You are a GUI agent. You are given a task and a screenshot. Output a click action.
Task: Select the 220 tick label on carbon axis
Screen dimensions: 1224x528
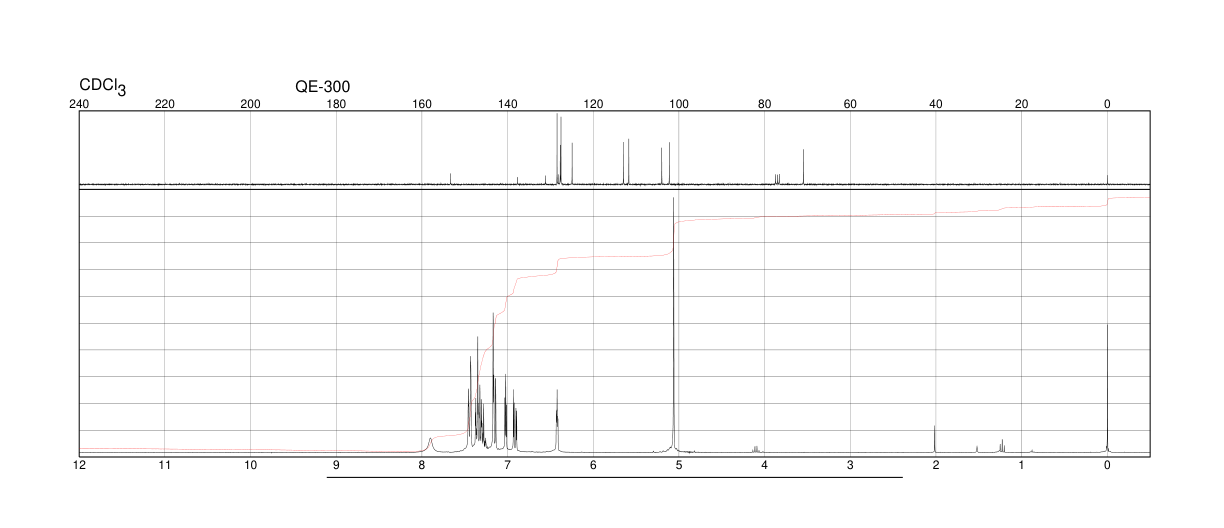click(165, 104)
